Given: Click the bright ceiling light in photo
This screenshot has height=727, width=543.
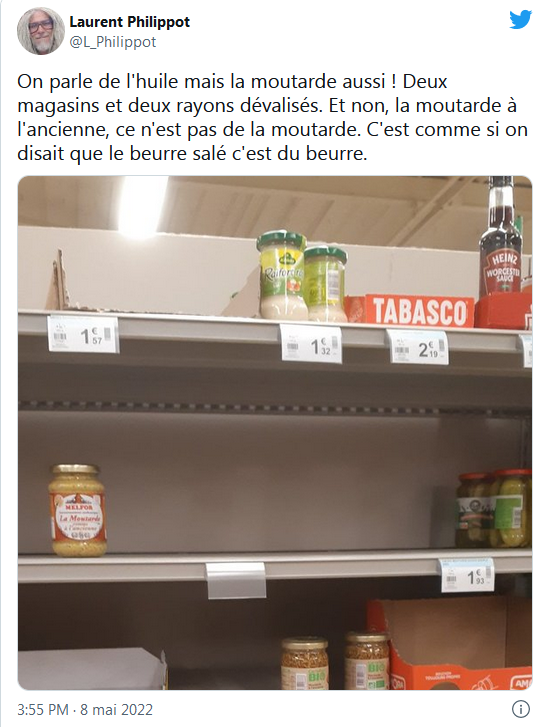Looking at the screenshot, I should 139,206.
